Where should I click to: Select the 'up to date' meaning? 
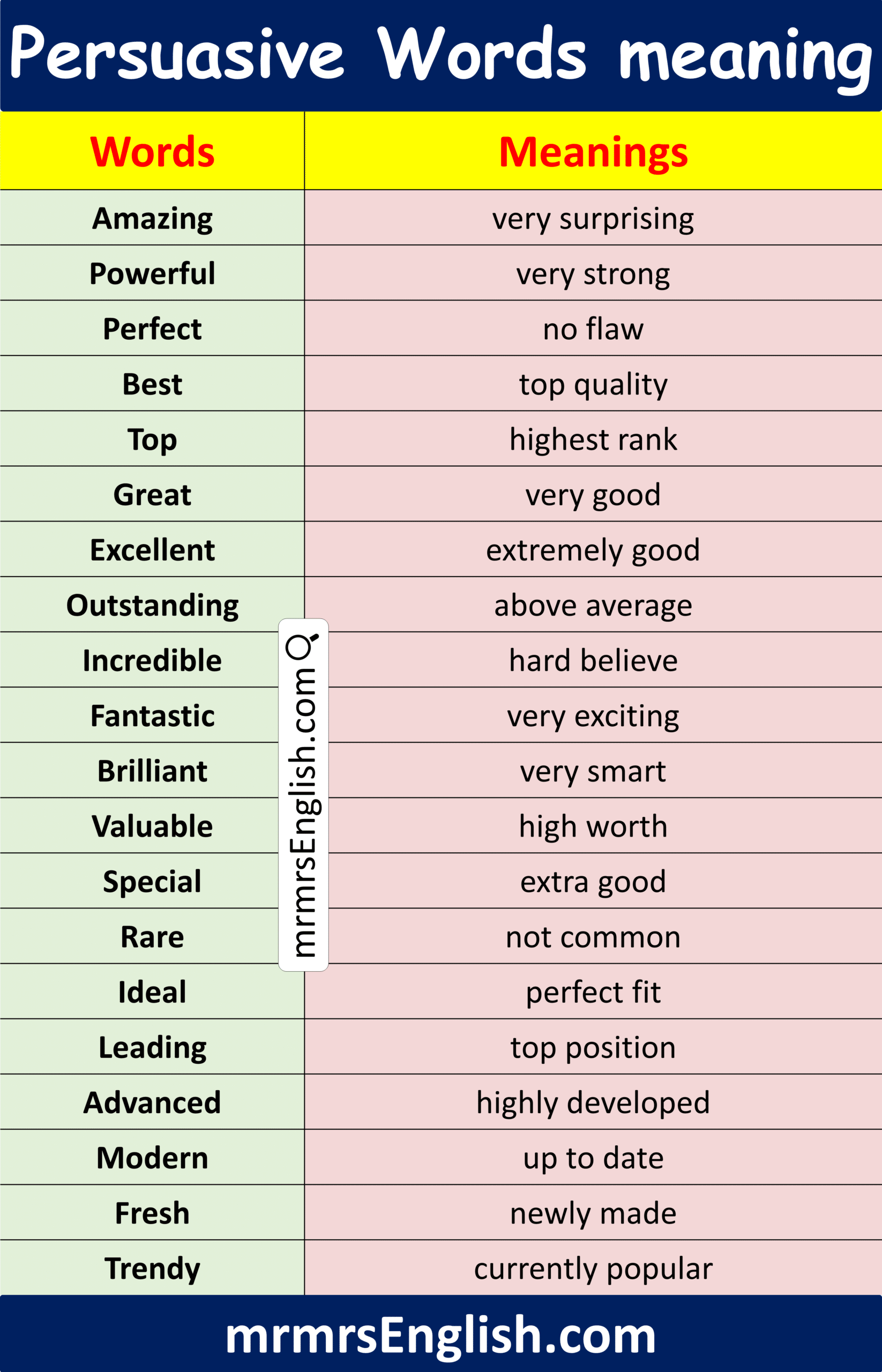593,1158
